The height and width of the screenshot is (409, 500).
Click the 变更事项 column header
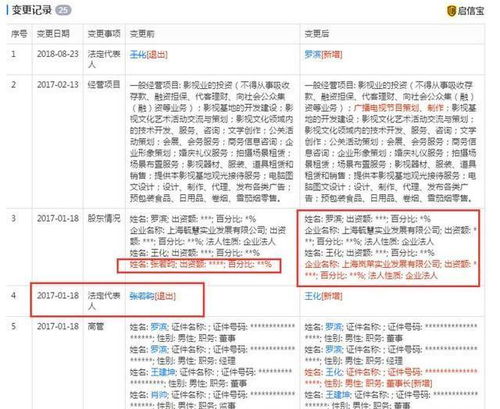[104, 34]
